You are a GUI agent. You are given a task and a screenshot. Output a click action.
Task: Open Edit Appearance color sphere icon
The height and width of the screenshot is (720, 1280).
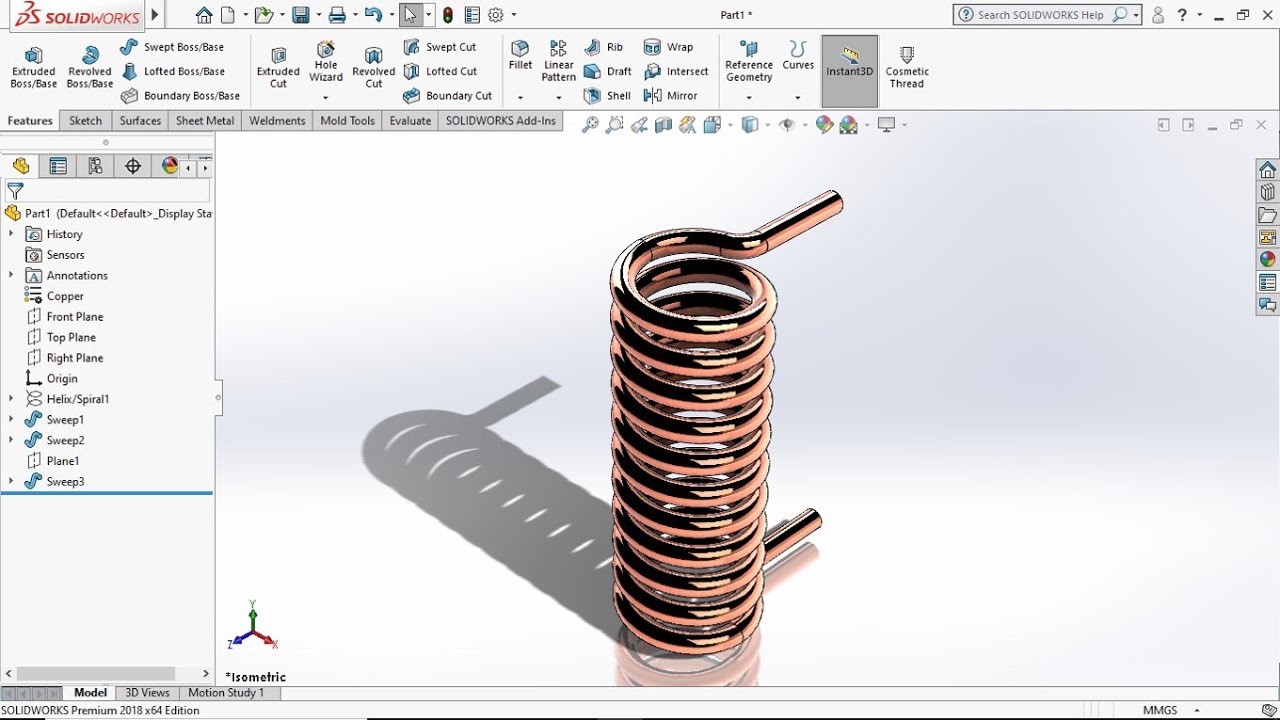pos(824,125)
